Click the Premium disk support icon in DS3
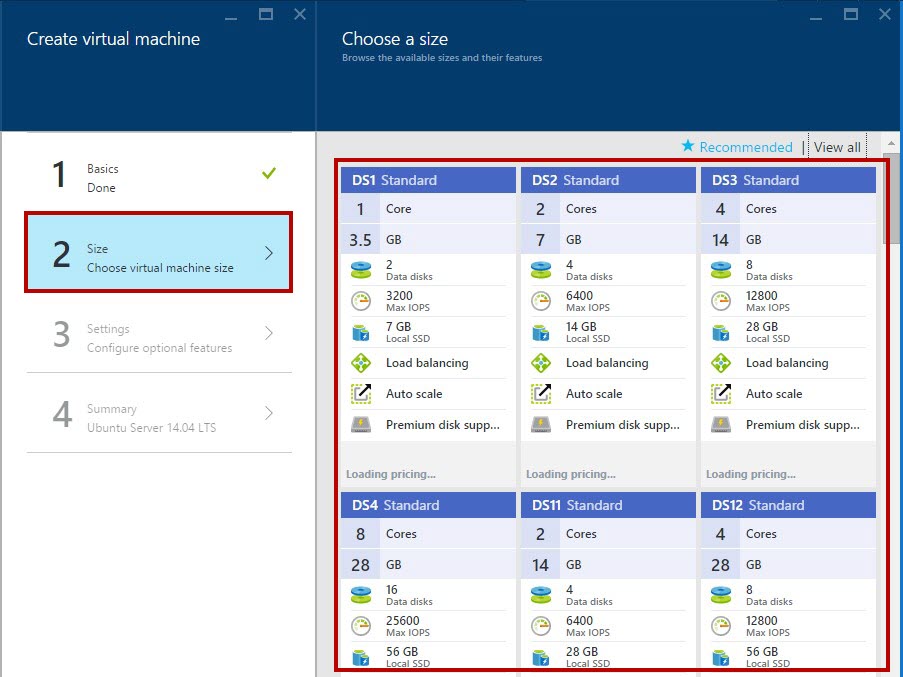 coord(721,425)
